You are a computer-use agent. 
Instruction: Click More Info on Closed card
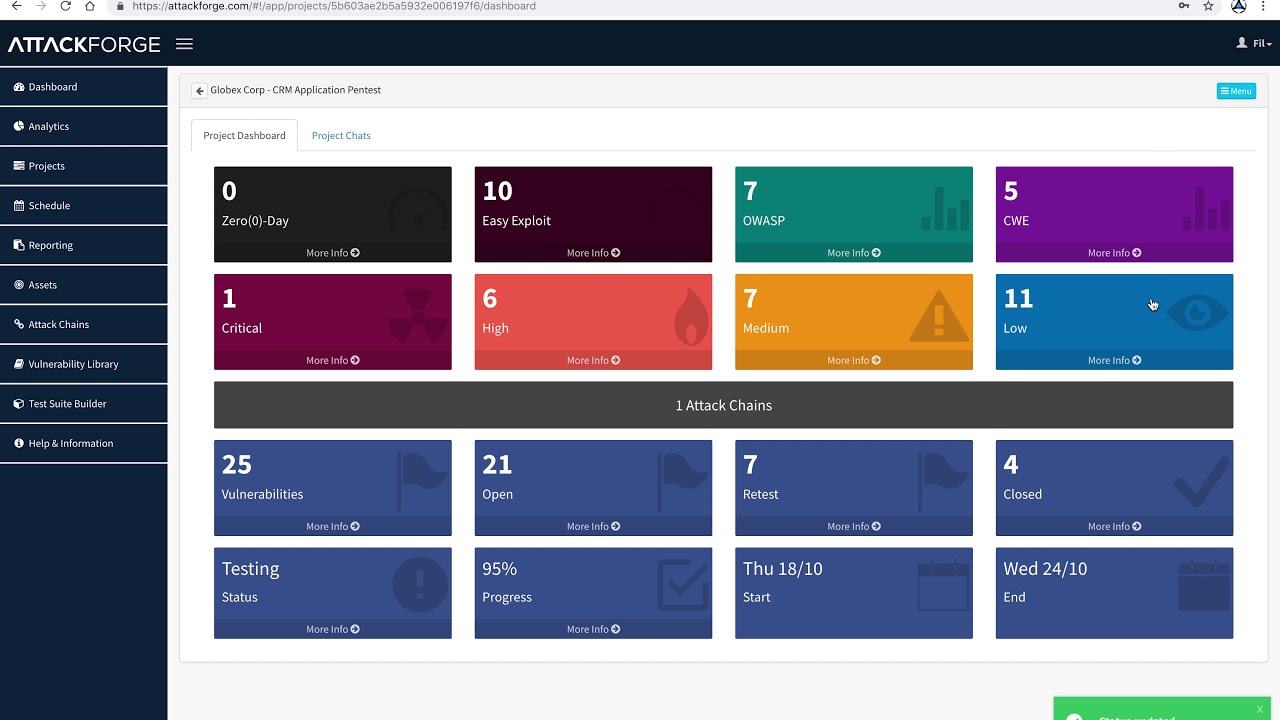tap(1114, 526)
